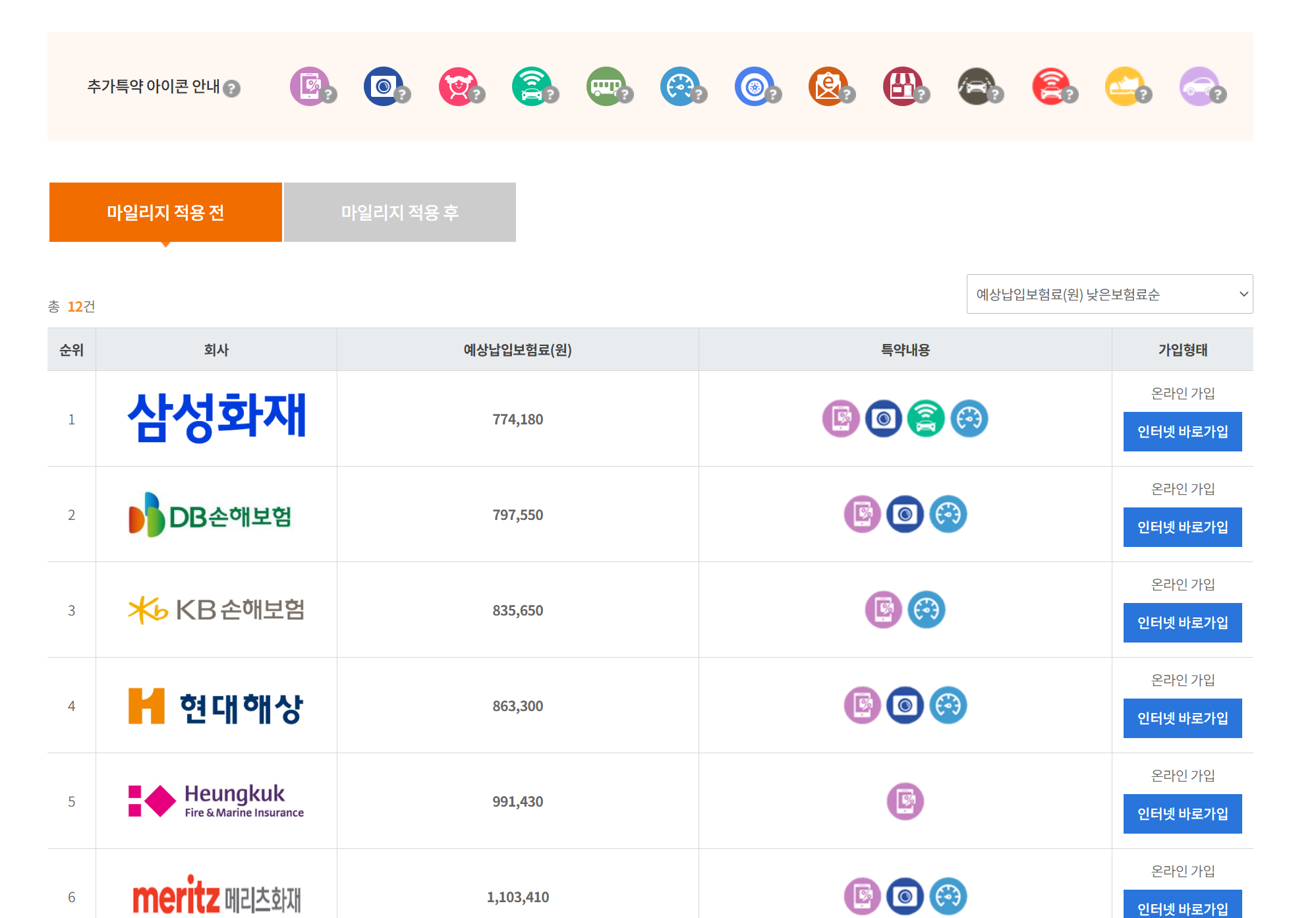Click the orange email envelope icon
This screenshot has width=1316, height=918.
828,86
